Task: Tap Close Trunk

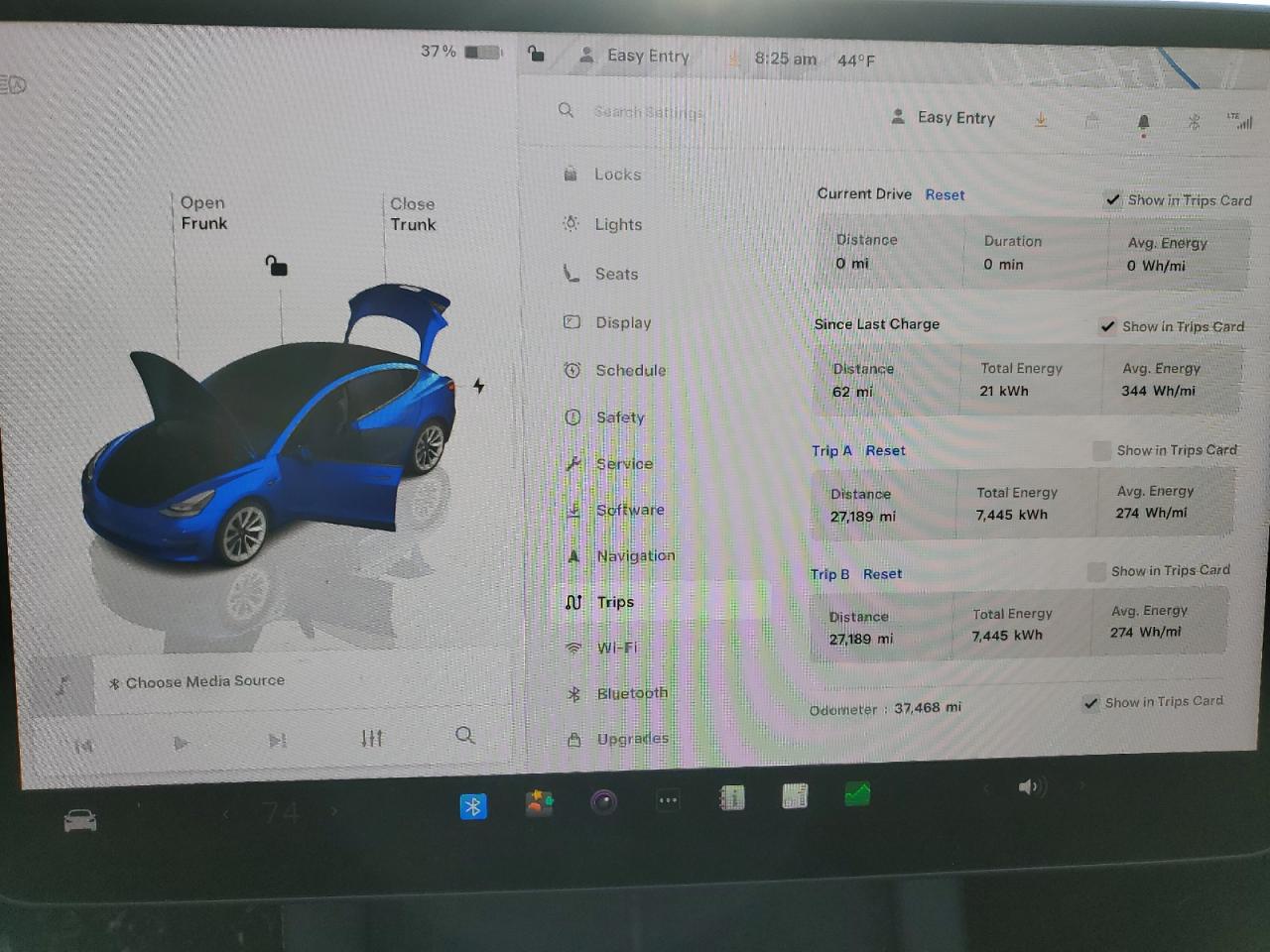Action: 413,214
